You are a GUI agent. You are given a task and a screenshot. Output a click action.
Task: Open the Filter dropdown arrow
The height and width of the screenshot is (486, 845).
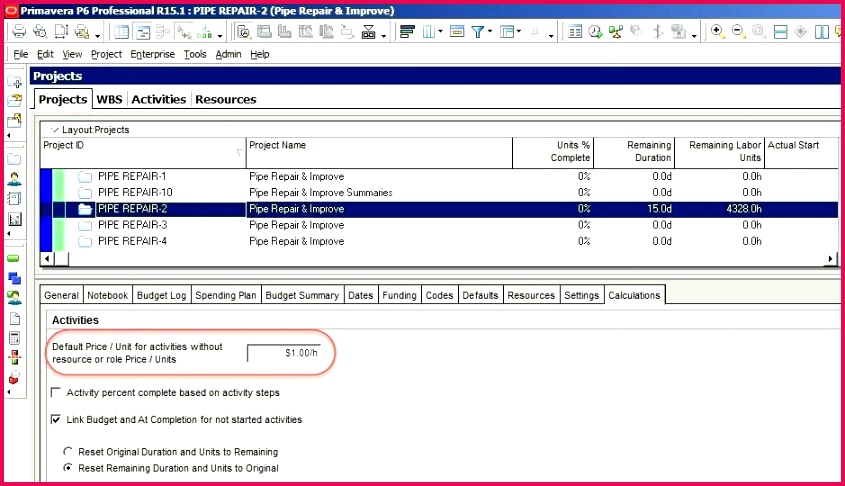pos(490,32)
